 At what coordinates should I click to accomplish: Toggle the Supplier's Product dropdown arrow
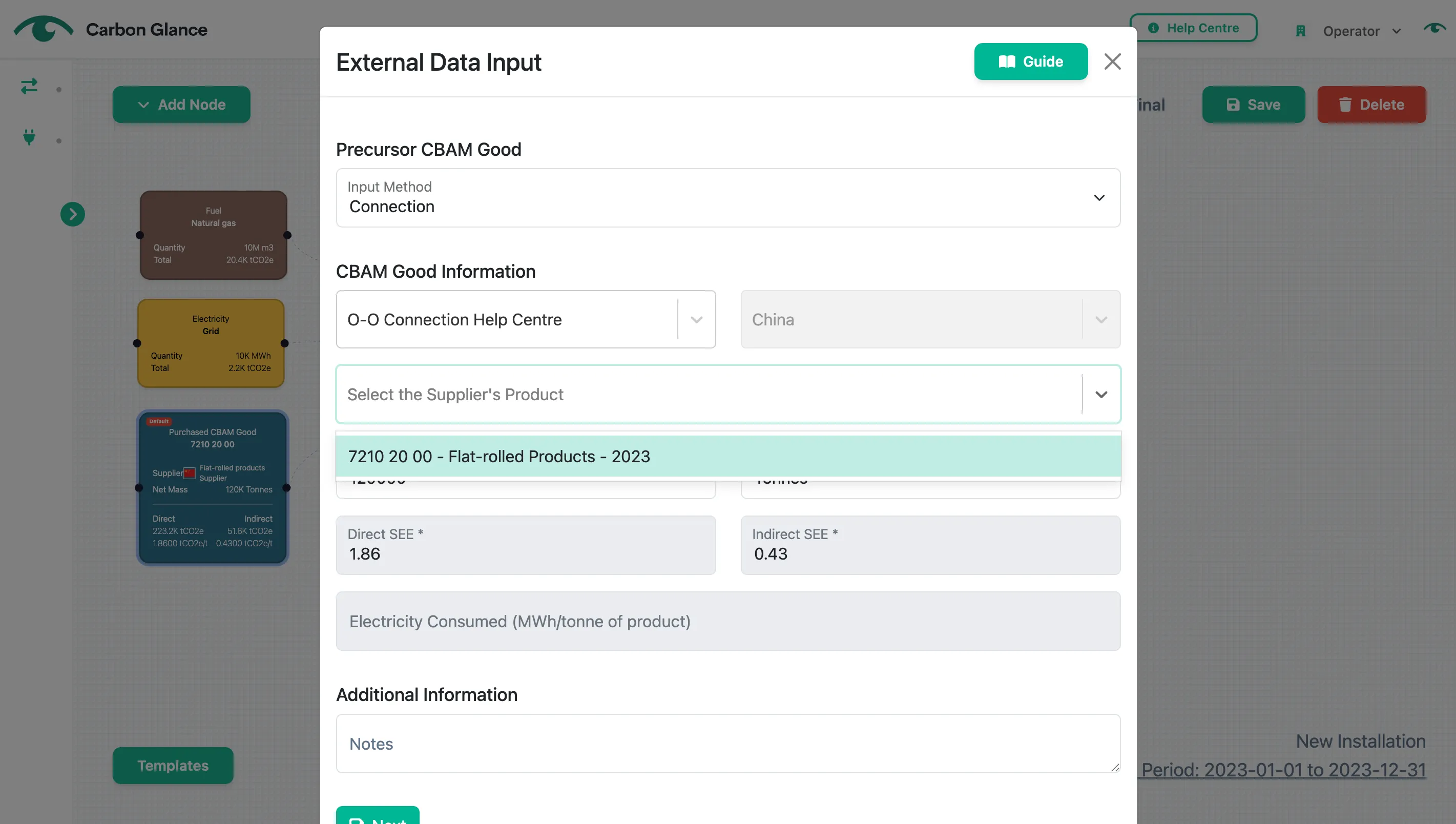(x=1101, y=394)
